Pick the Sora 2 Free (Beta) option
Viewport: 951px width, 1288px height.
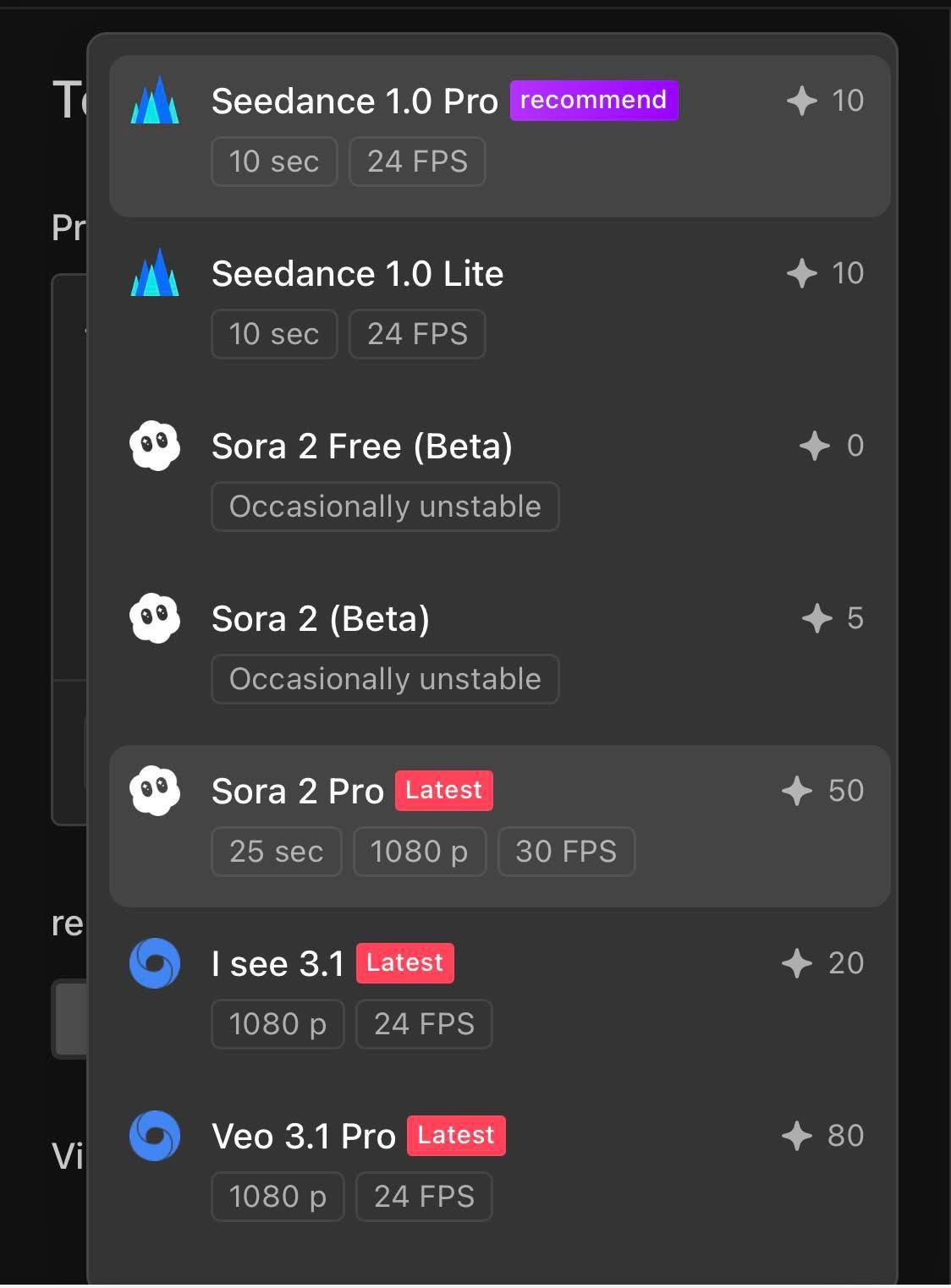500,480
